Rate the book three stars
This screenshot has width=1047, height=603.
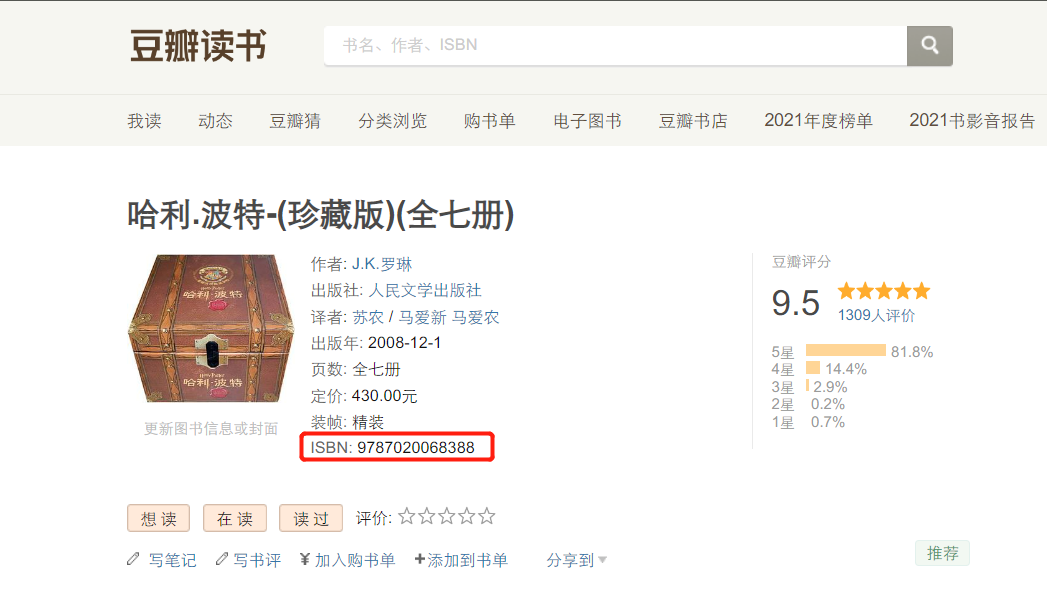(447, 516)
